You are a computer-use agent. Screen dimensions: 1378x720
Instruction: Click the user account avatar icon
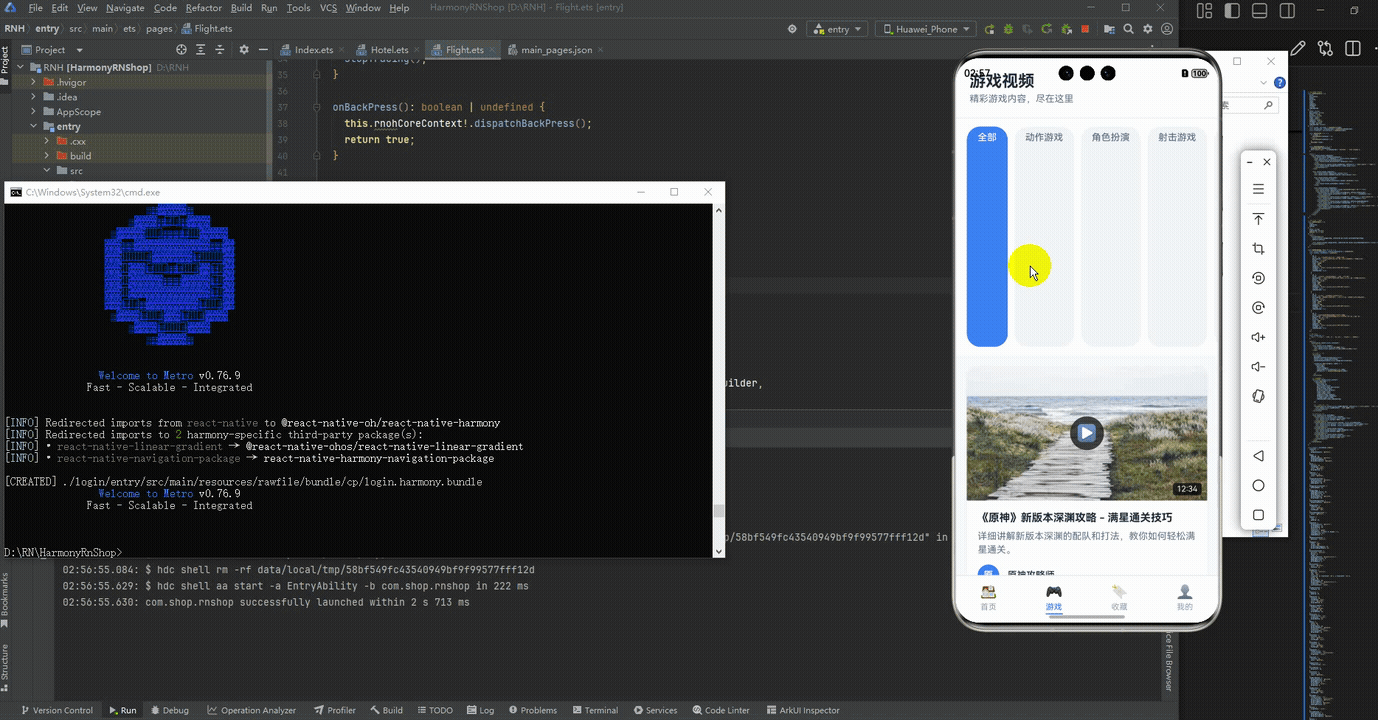click(1166, 29)
